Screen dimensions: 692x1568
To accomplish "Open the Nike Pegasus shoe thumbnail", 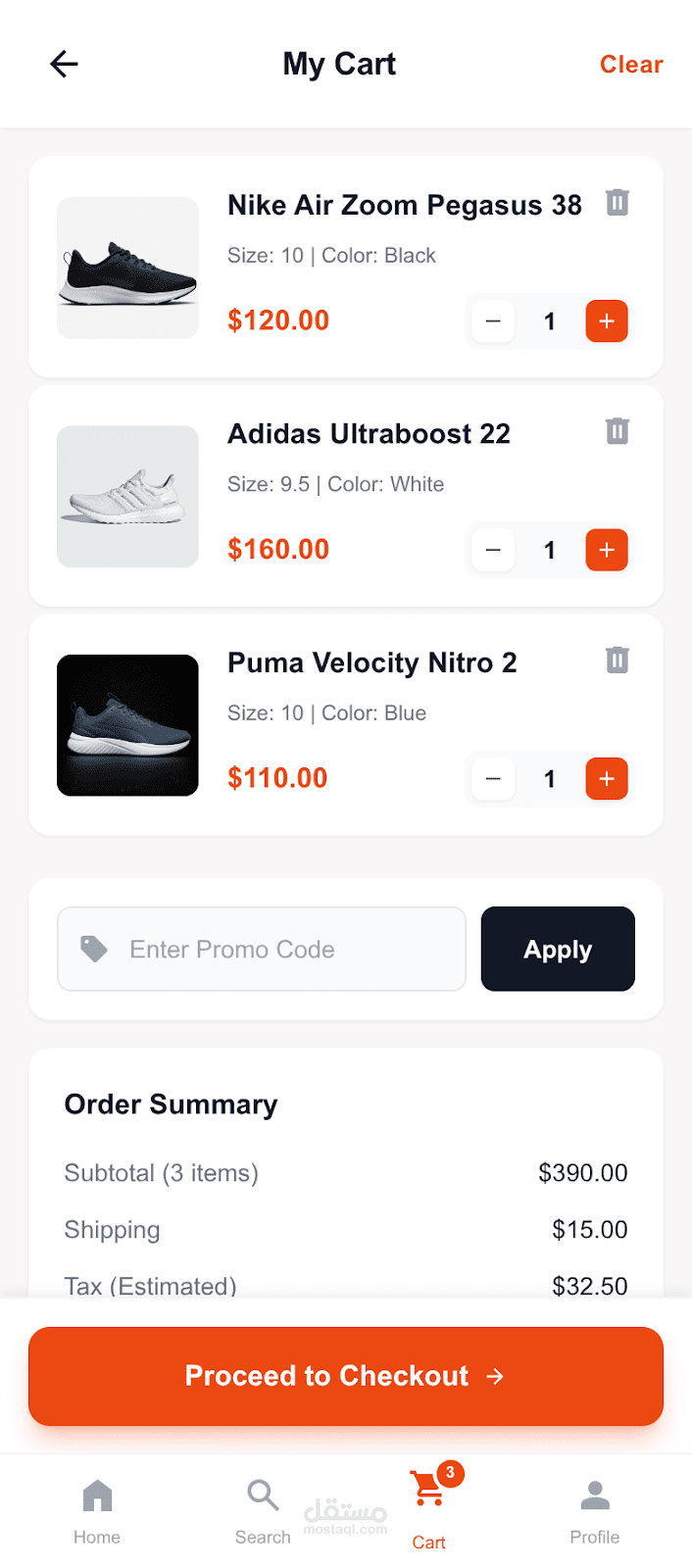I will coord(127,268).
